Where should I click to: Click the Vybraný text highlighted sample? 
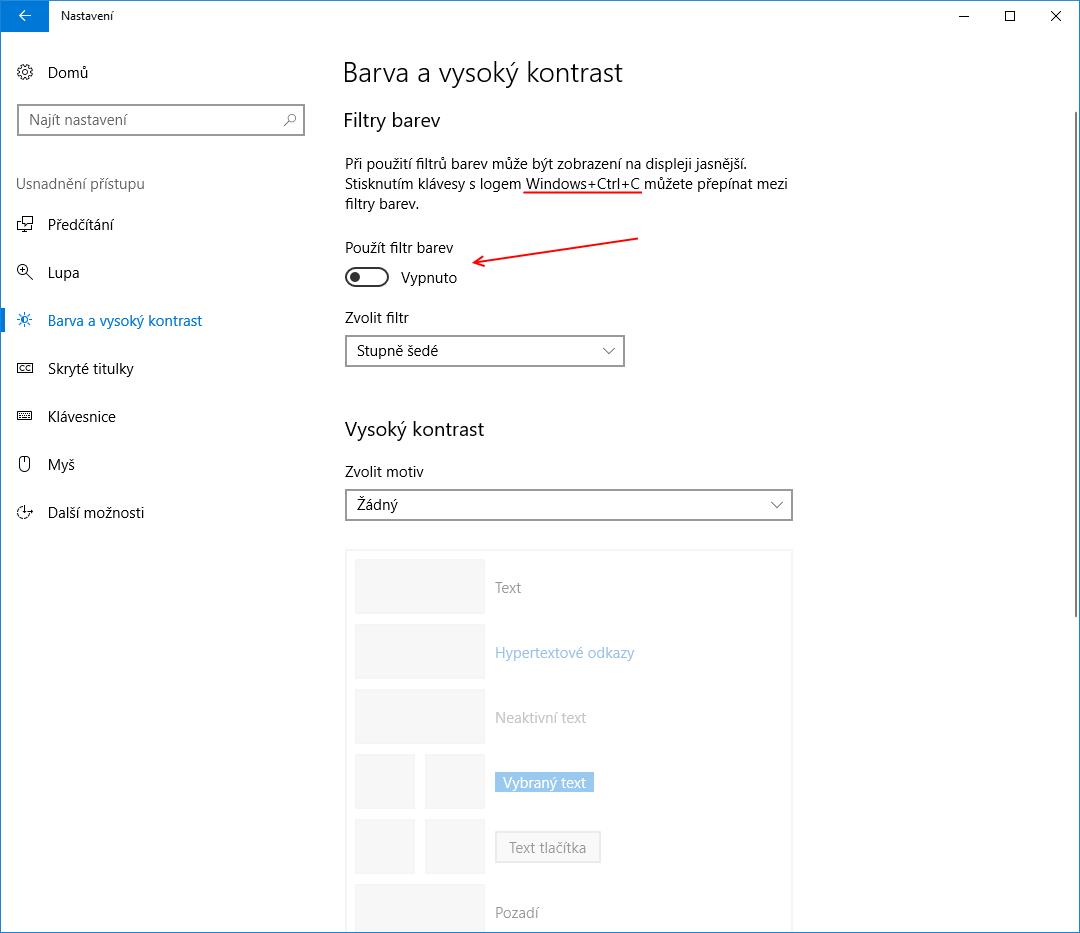(x=544, y=783)
